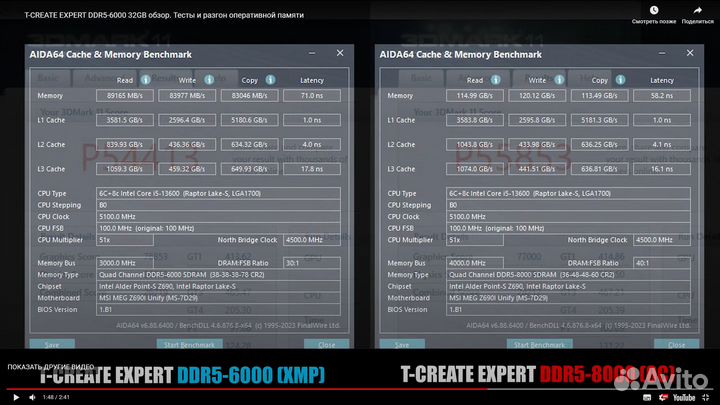
Task: Mute the video with the speaker icon
Action: [x=32, y=397]
